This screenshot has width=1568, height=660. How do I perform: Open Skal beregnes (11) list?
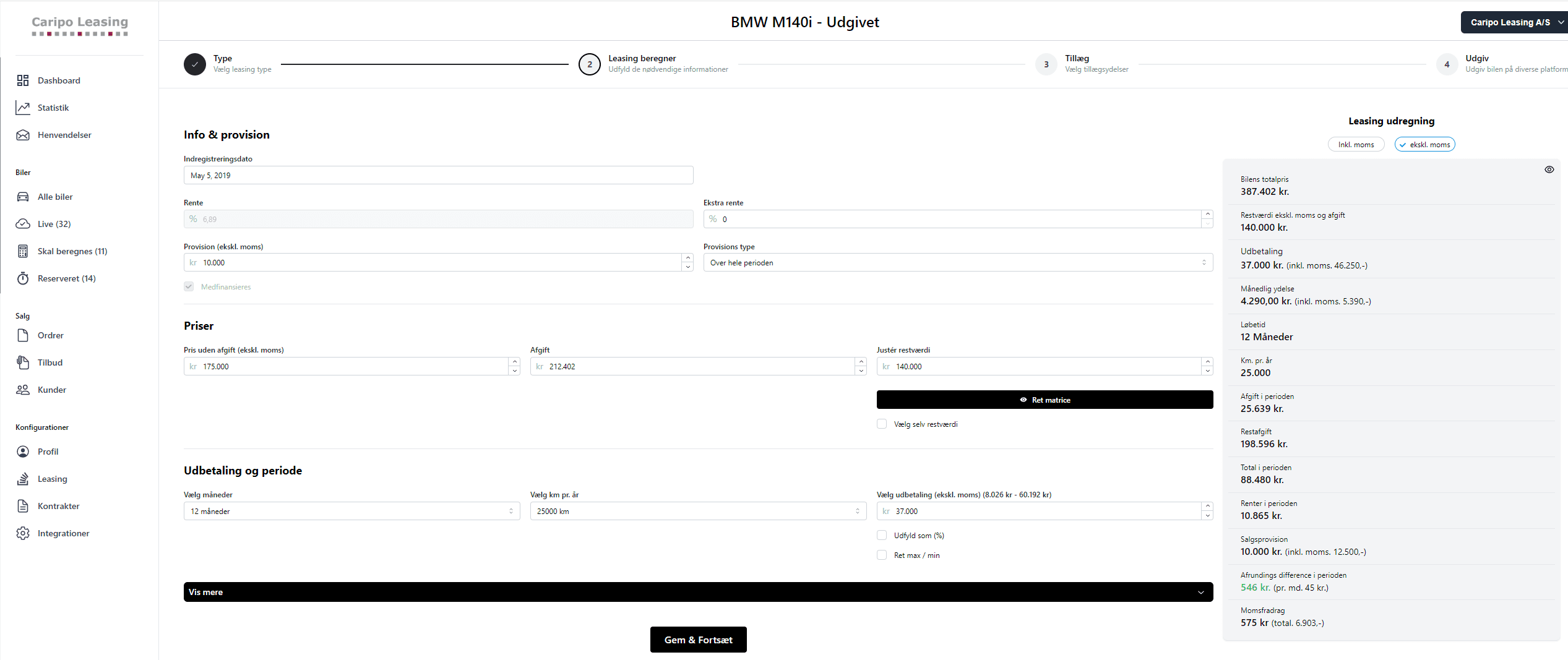(72, 251)
